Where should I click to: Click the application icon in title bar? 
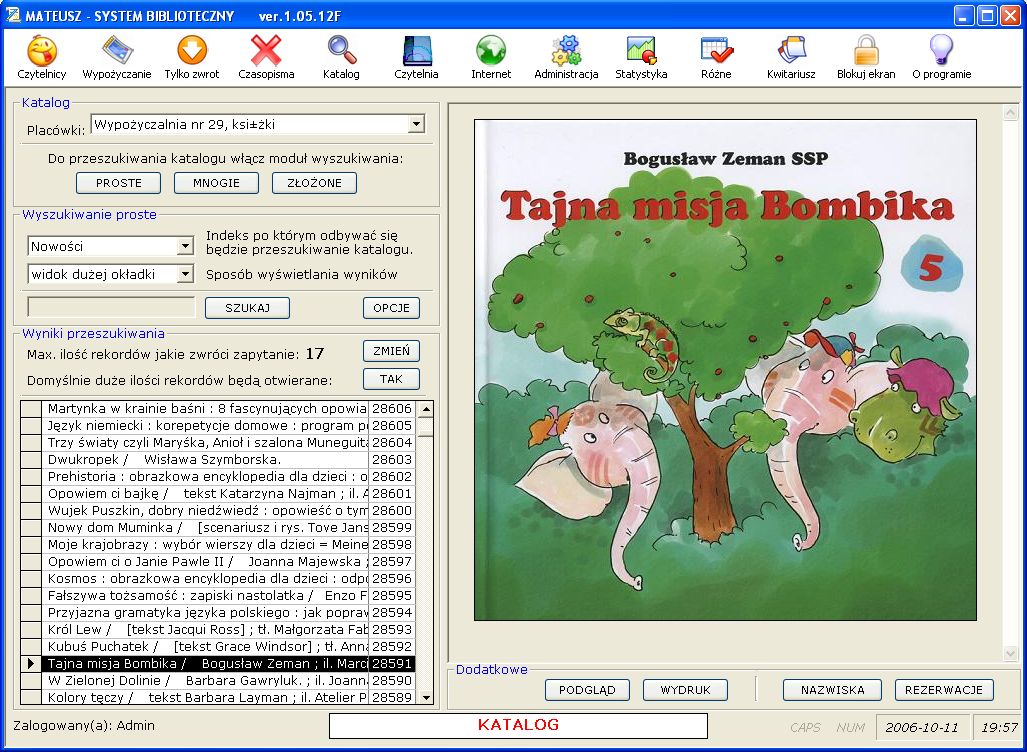[13, 15]
